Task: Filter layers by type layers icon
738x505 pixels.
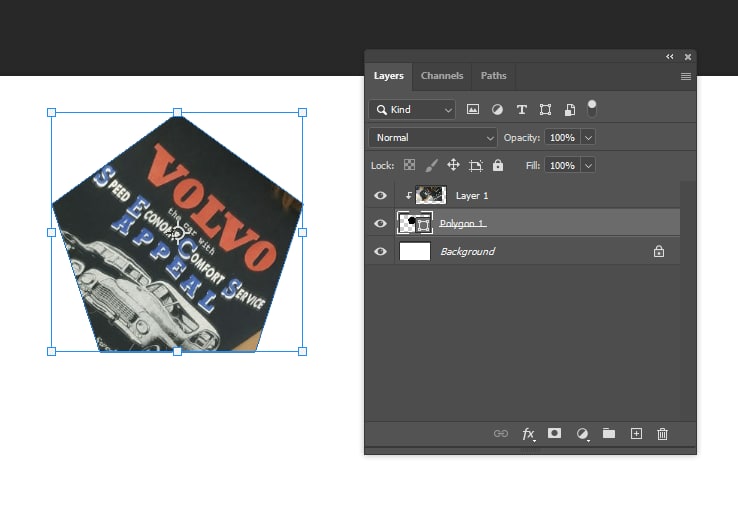Action: click(521, 110)
